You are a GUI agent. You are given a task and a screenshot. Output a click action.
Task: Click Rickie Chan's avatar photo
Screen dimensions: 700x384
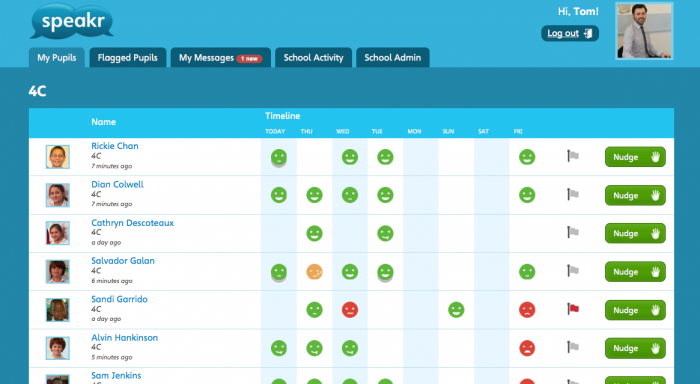(x=58, y=157)
